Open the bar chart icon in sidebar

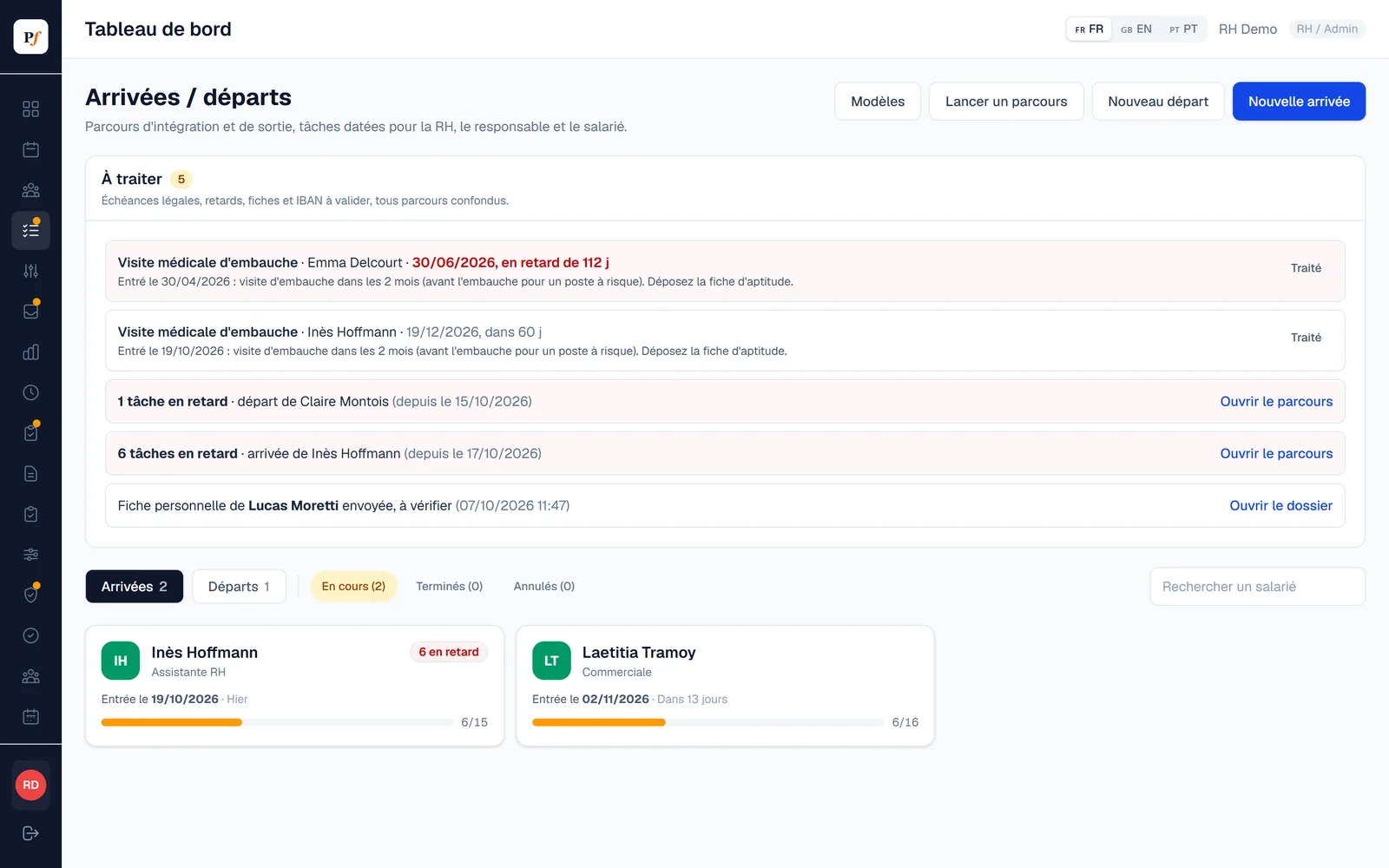(30, 352)
